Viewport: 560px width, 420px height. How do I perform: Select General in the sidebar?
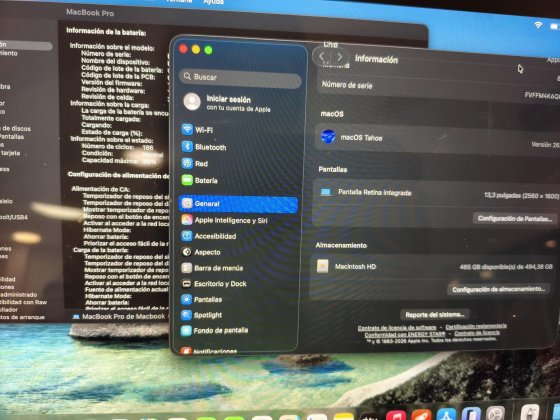click(238, 204)
